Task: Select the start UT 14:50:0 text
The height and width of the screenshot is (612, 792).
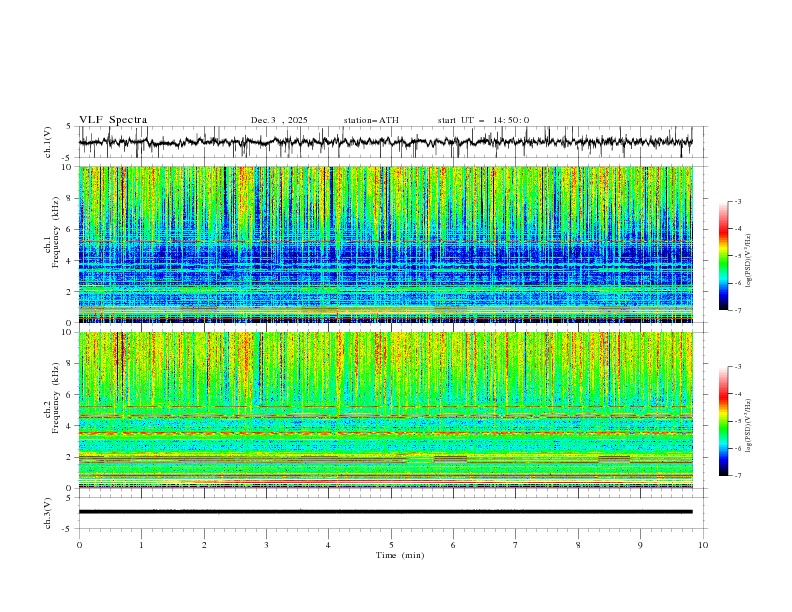Action: [483, 120]
